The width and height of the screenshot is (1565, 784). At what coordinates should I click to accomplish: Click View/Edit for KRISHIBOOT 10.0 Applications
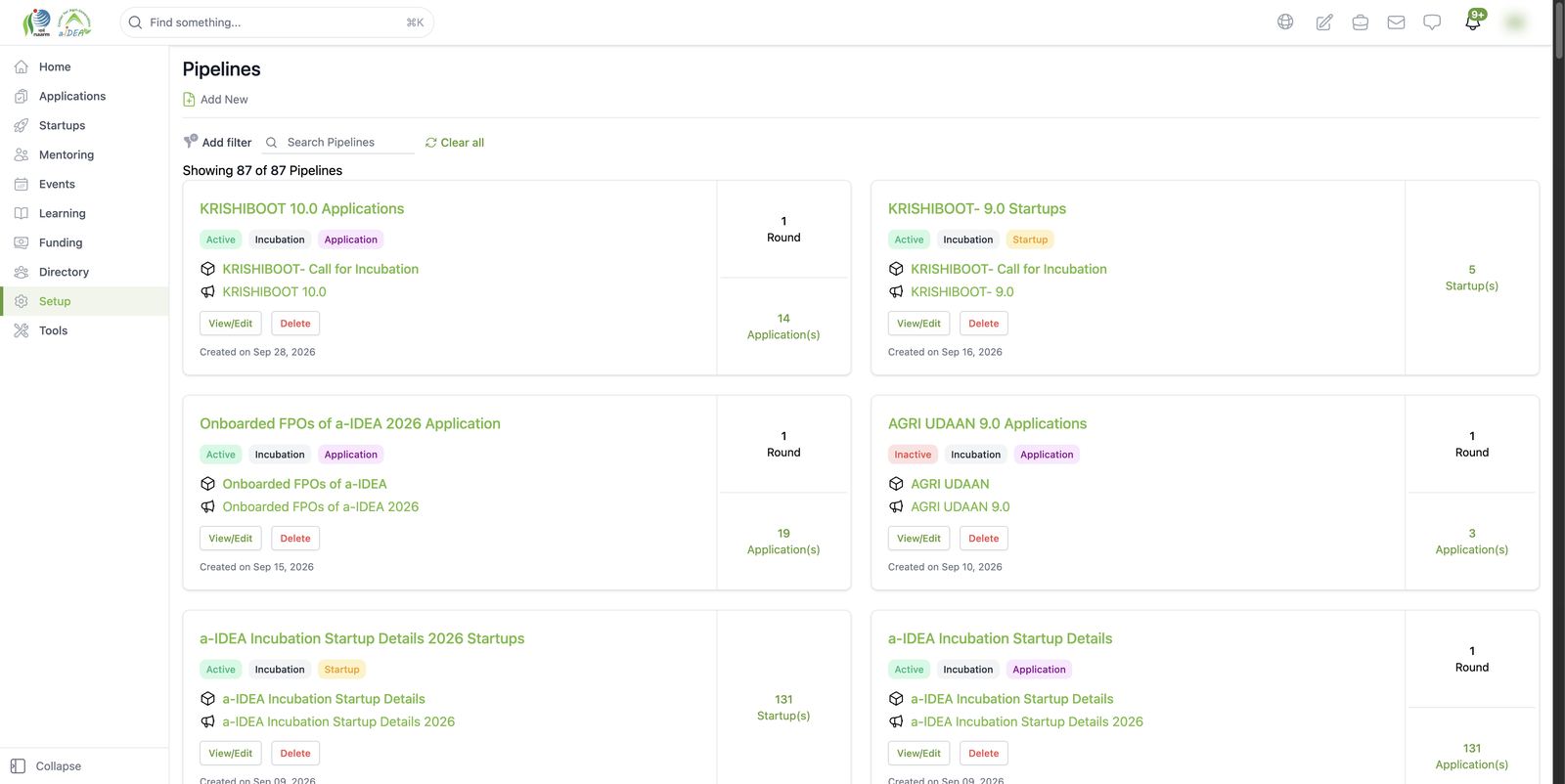231,324
